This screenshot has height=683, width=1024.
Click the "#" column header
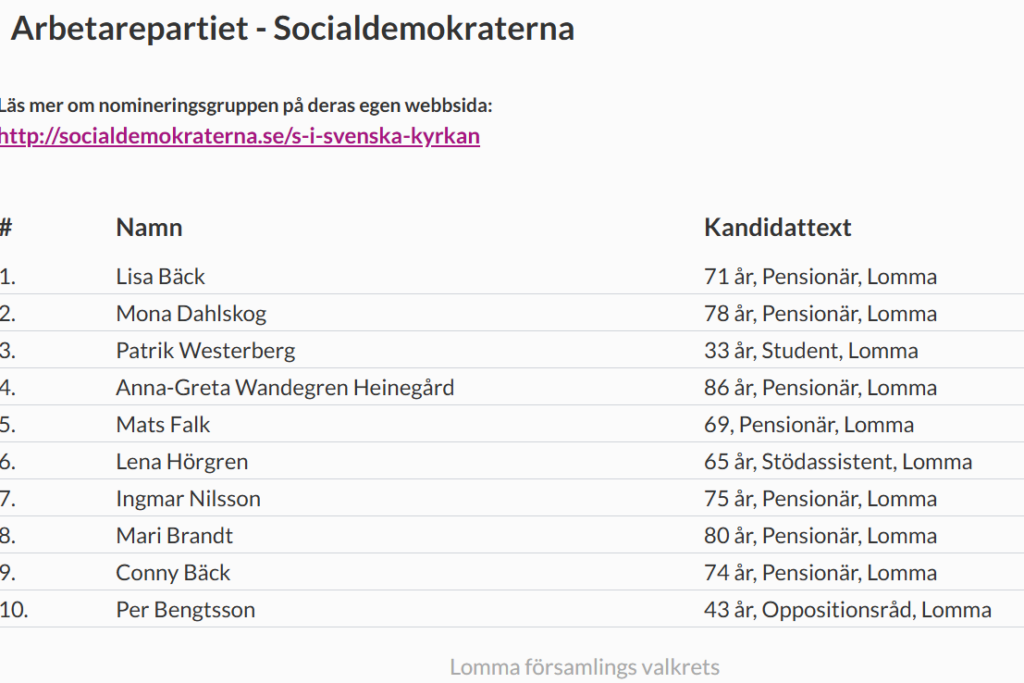(x=6, y=227)
